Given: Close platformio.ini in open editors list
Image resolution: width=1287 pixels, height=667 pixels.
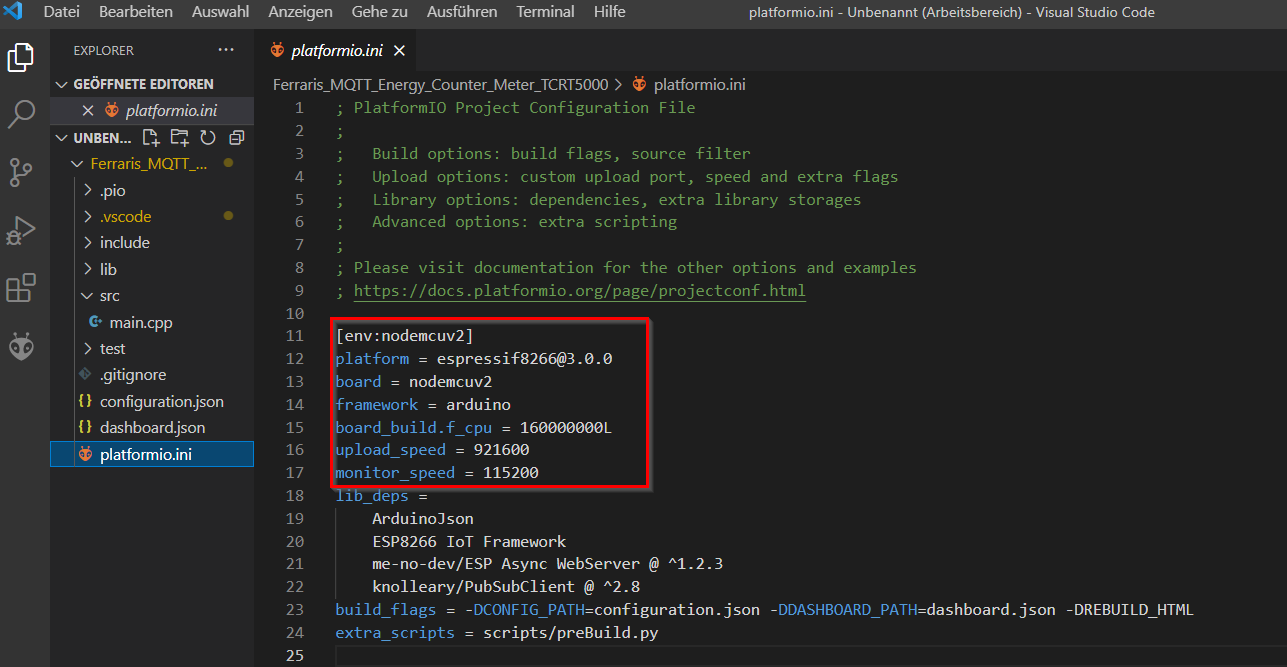Looking at the screenshot, I should pyautogui.click(x=88, y=110).
